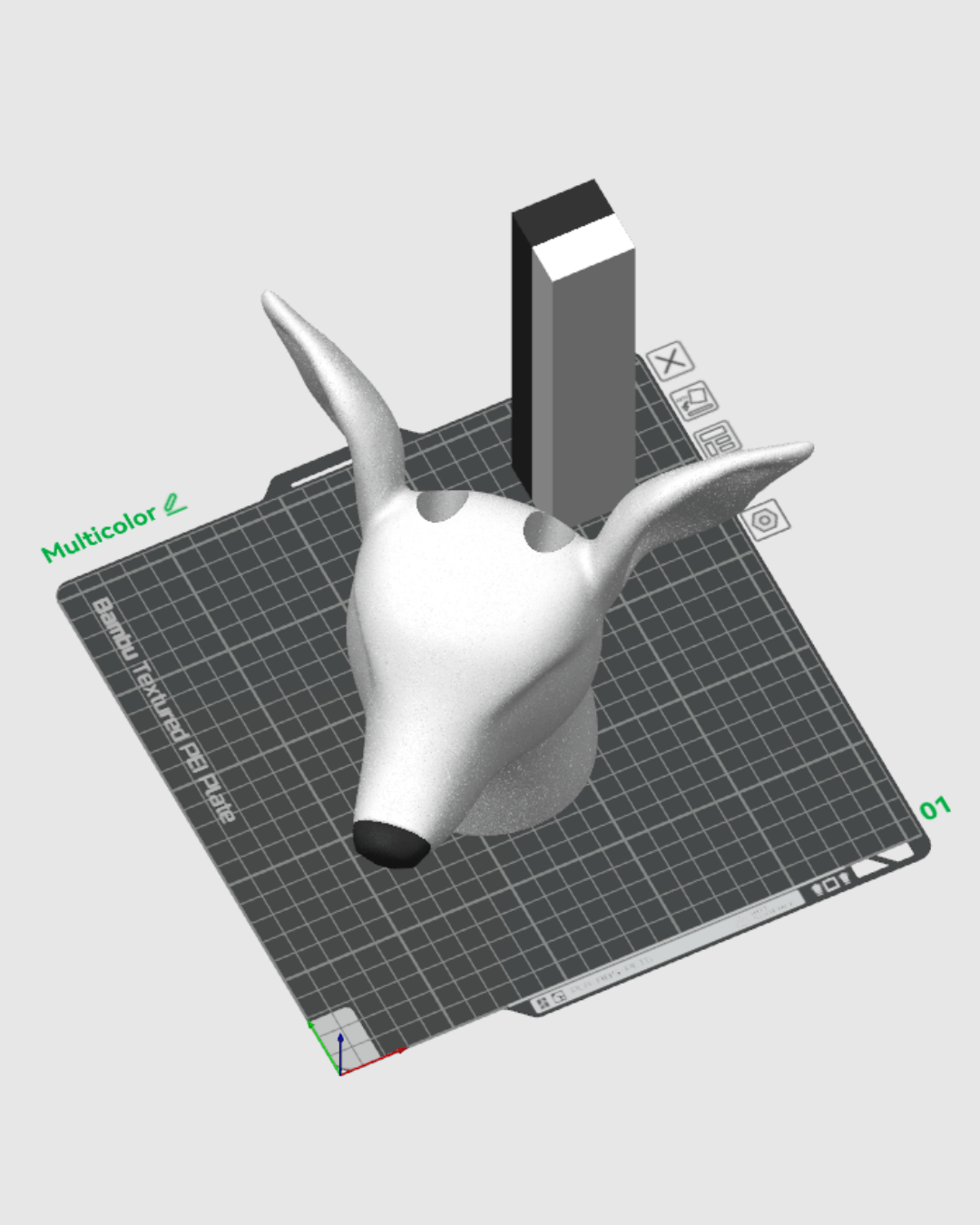This screenshot has height=1225, width=980.
Task: Click the pencil icon next to Multicolor
Action: (173, 505)
